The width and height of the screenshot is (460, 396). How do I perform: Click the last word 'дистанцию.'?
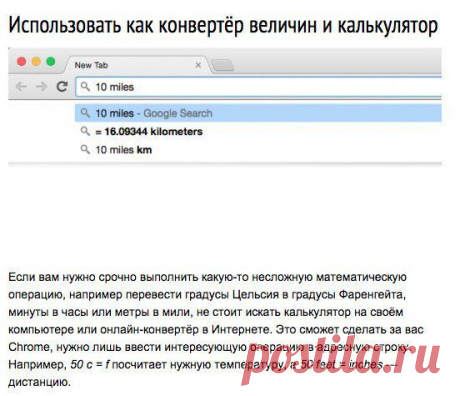pyautogui.click(x=39, y=382)
